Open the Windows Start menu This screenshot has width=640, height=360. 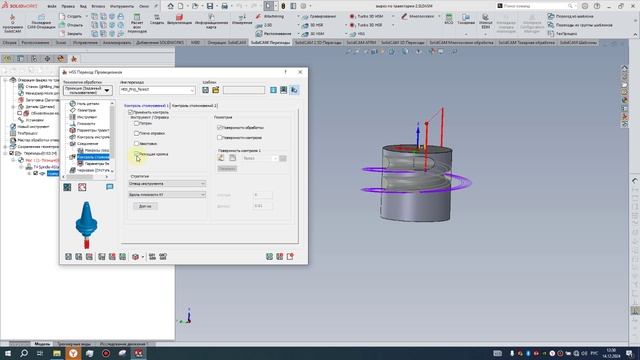point(8,353)
